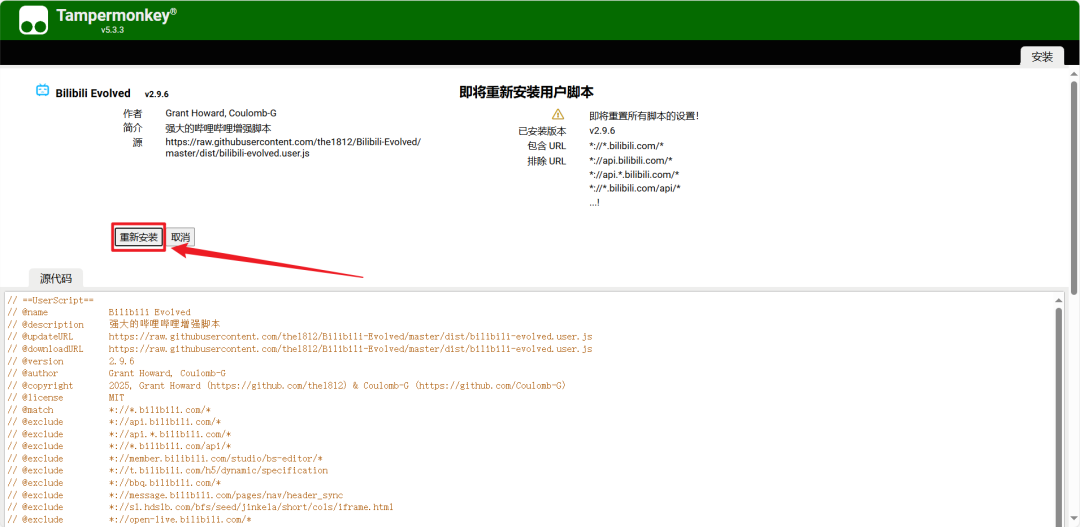Click the Bilibili Evolved script icon

[x=43, y=90]
